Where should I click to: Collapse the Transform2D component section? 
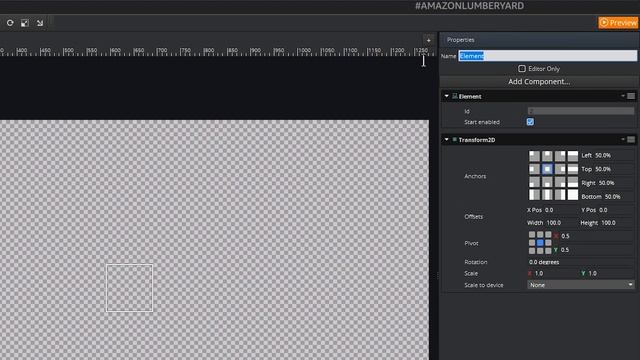point(447,140)
